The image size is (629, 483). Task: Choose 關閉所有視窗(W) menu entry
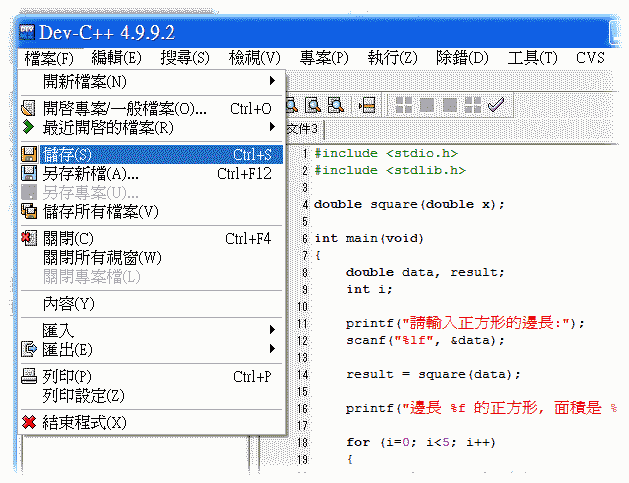[152, 258]
